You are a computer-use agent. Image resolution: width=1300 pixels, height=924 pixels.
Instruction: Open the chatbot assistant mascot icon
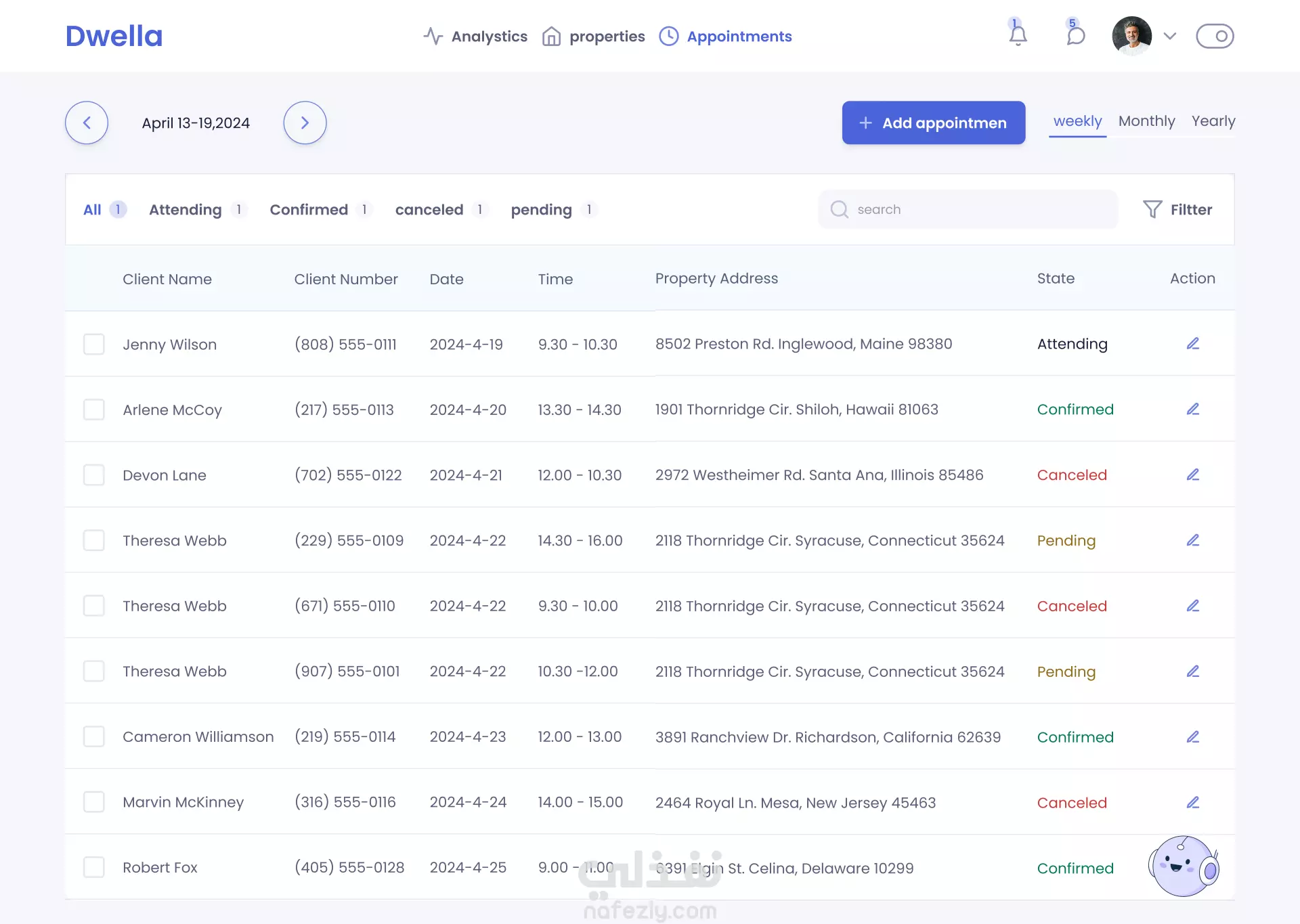pyautogui.click(x=1184, y=866)
